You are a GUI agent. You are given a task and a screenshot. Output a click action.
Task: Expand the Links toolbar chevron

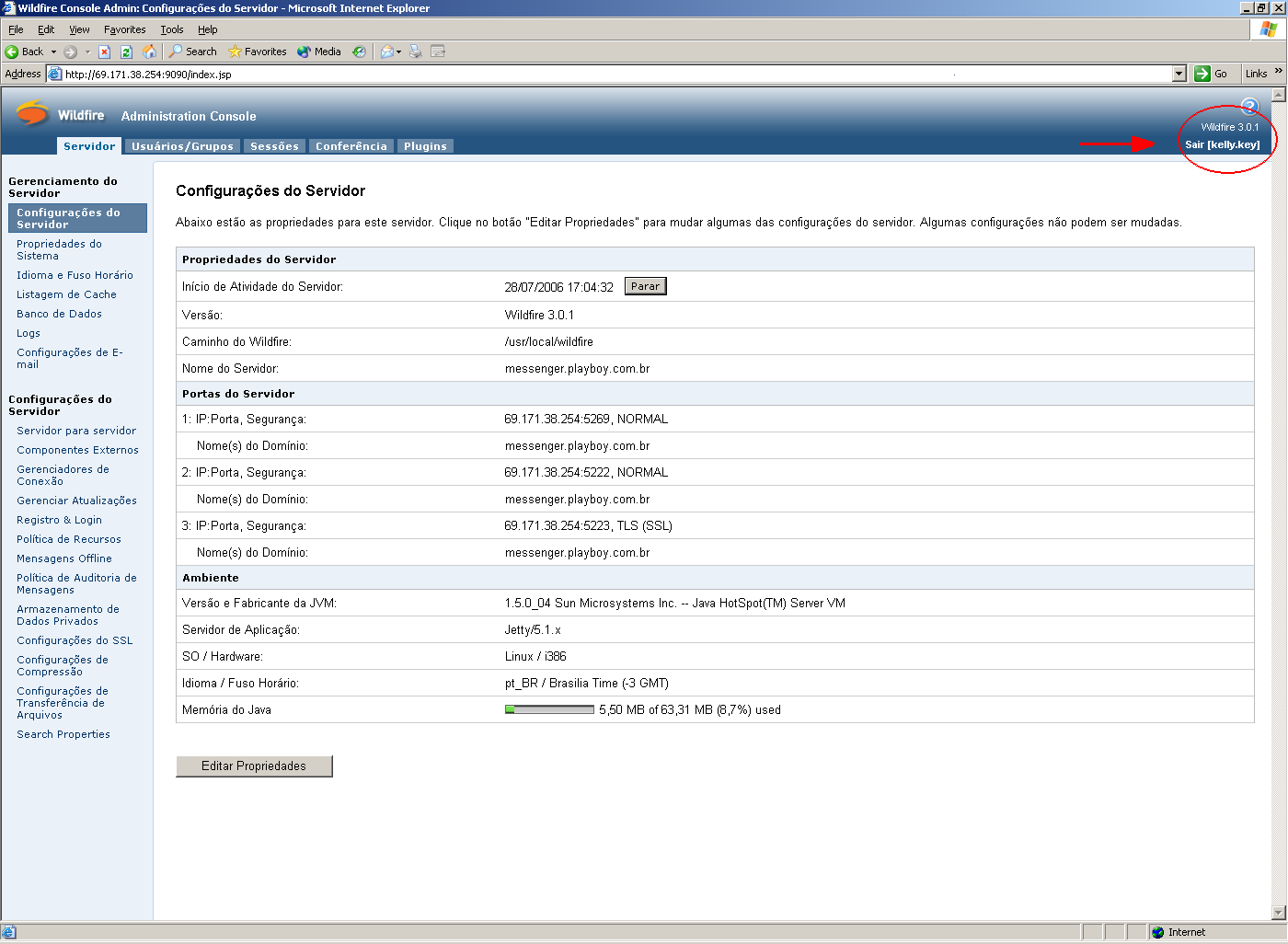coord(1278,71)
